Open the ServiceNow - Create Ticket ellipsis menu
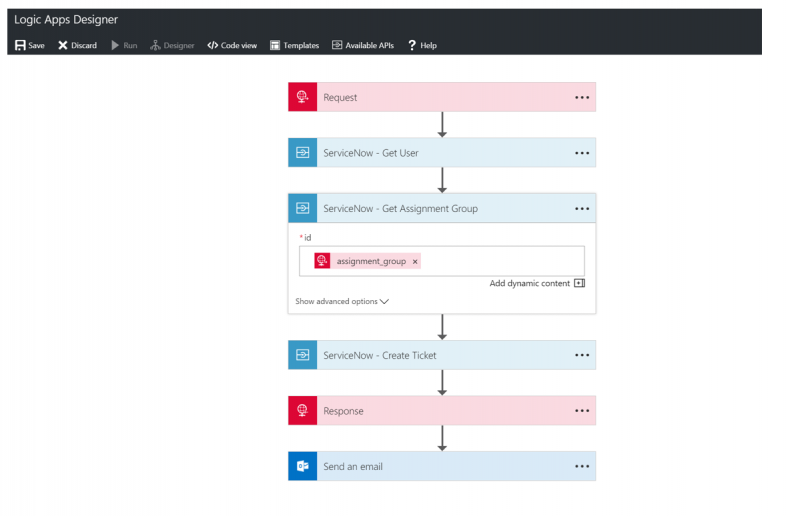 582,355
